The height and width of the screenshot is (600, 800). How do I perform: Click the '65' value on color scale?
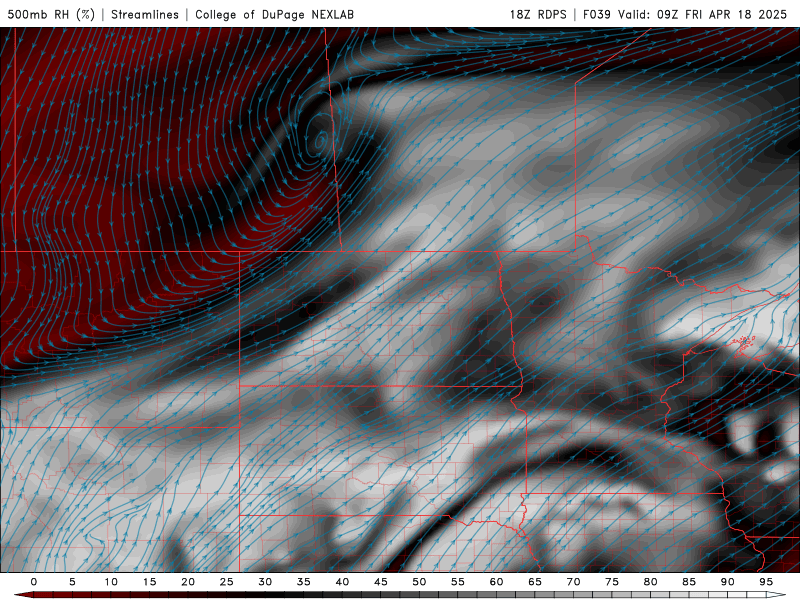(x=535, y=582)
